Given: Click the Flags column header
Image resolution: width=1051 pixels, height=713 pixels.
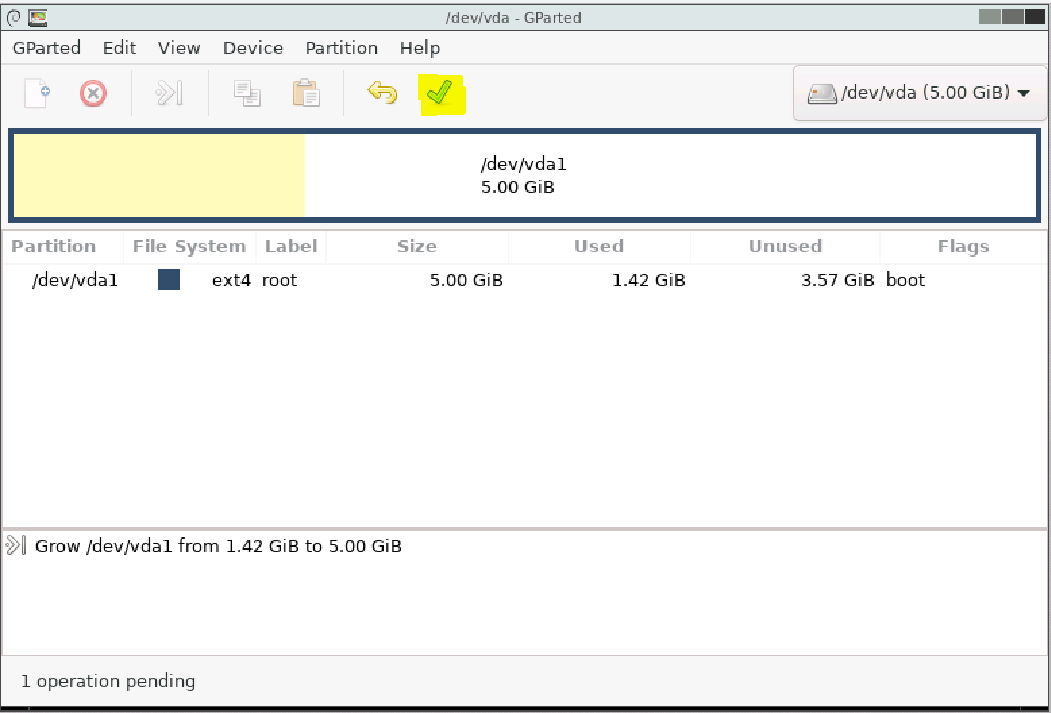Looking at the screenshot, I should tap(963, 247).
